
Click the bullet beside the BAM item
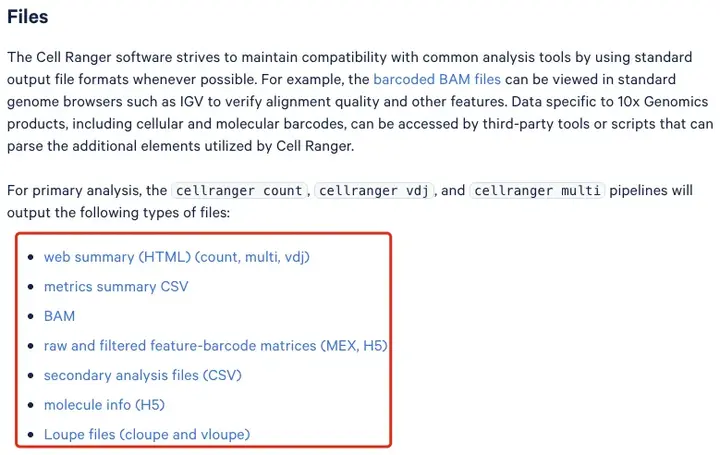(29, 317)
